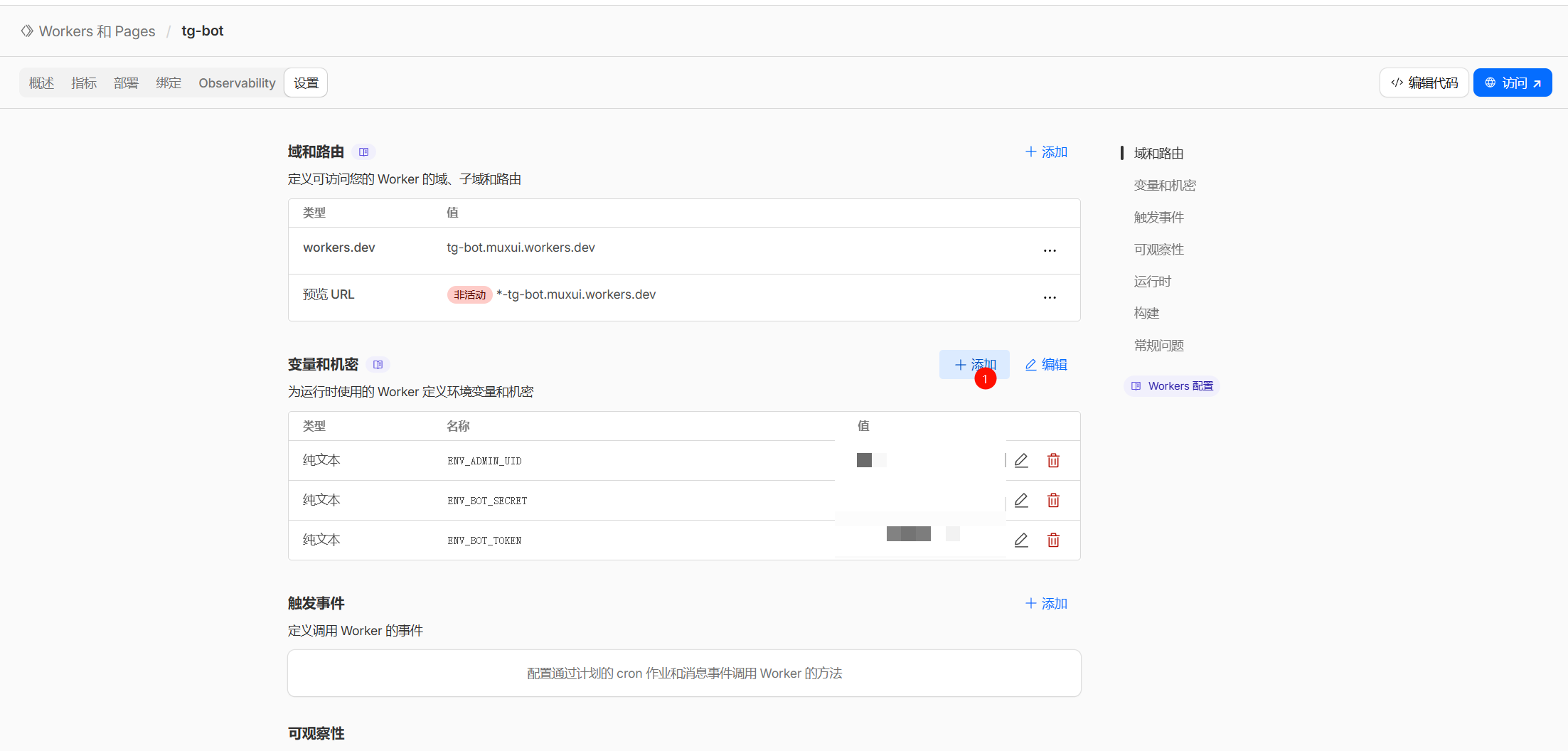Click 添加 in the 触发事件 section
1568x751 pixels.
tap(1045, 603)
